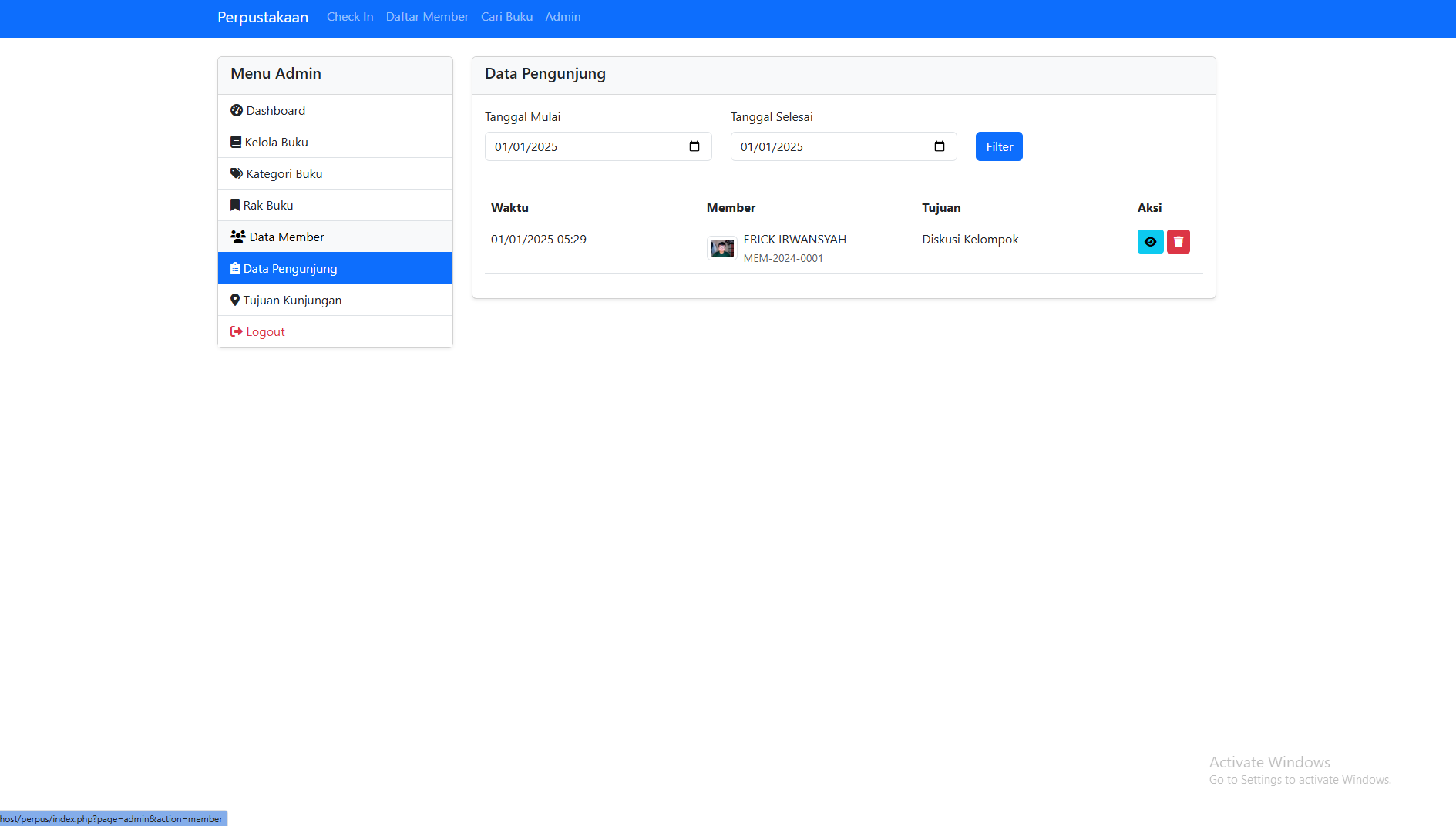Click the Member column header

tap(731, 208)
